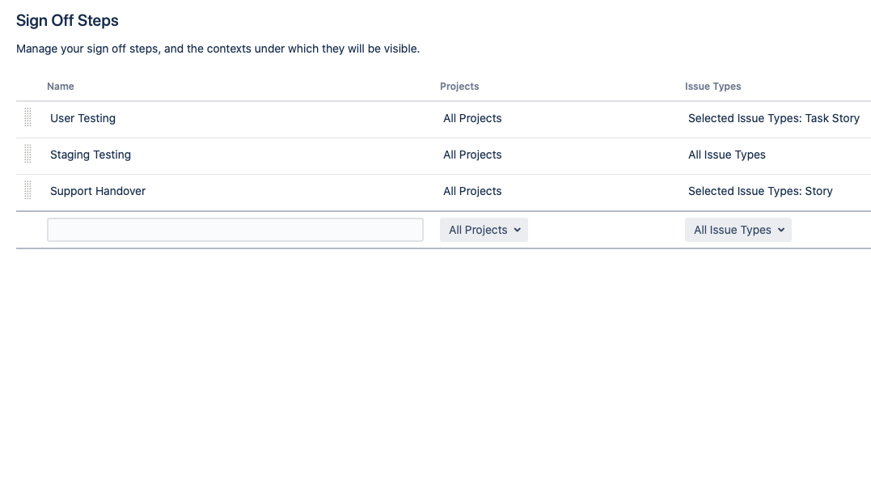Open the All Projects dropdown
This screenshot has width=871, height=496.
coord(484,230)
